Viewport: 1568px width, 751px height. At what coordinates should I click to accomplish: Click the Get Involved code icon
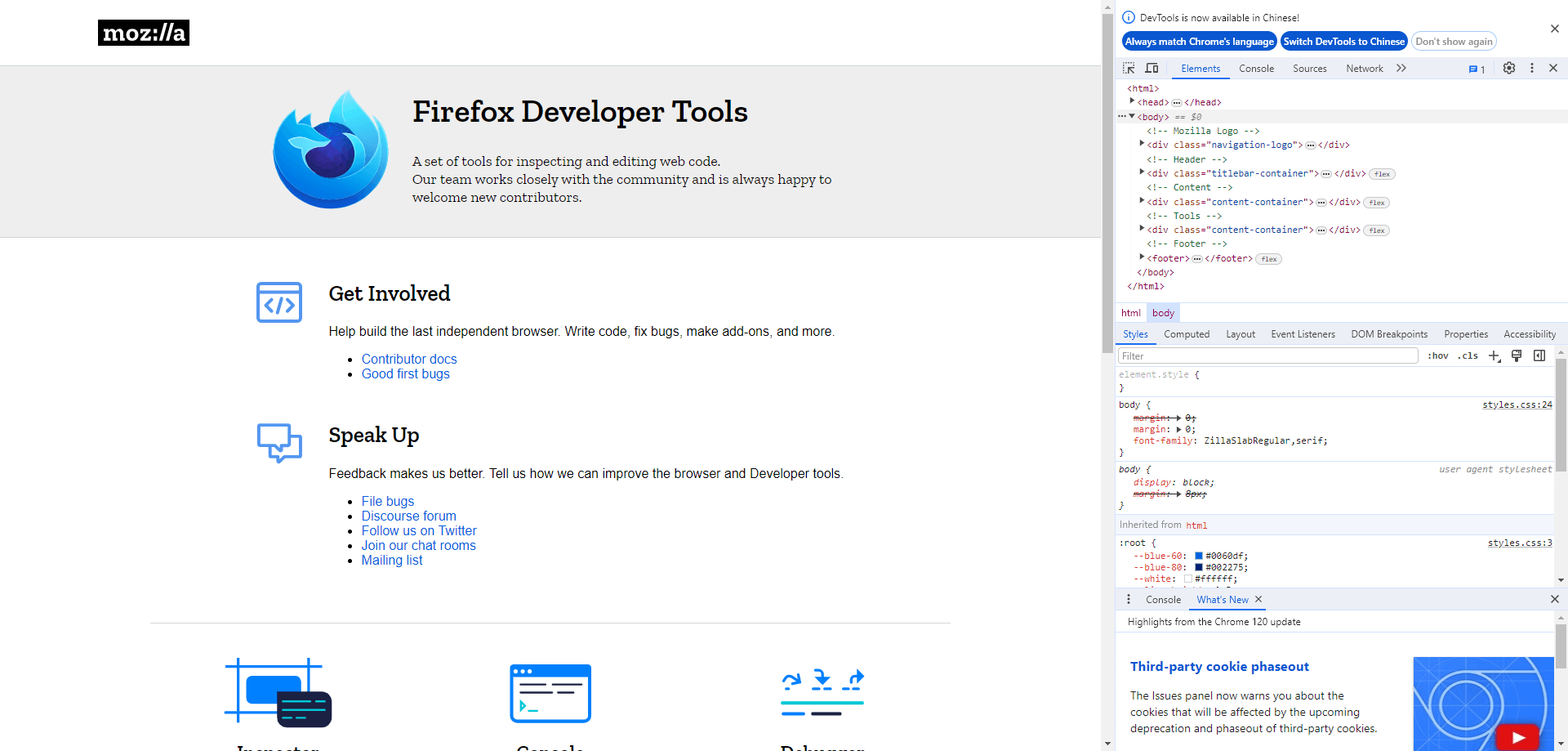pos(279,302)
